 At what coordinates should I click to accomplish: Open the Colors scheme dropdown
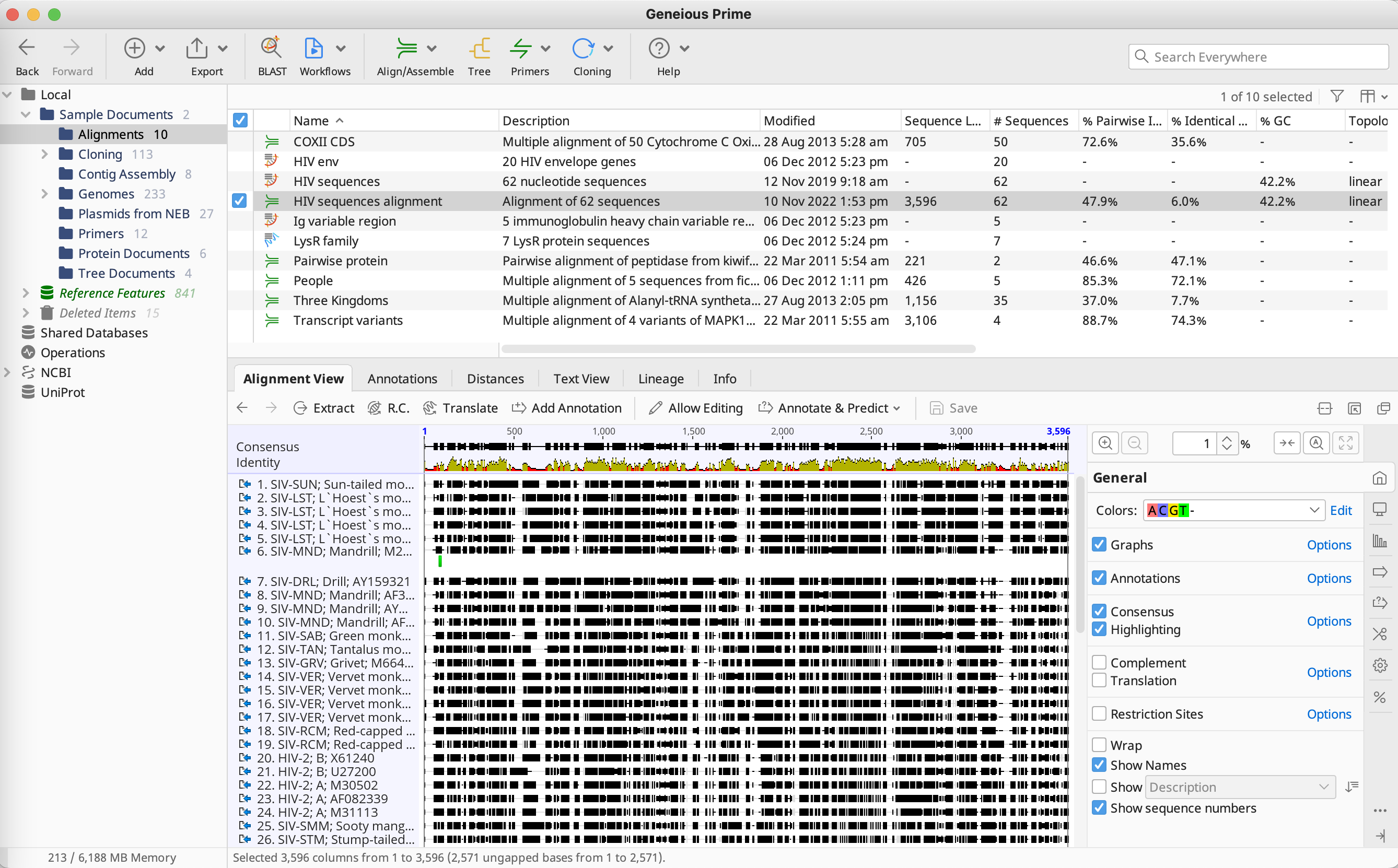[x=1233, y=510]
